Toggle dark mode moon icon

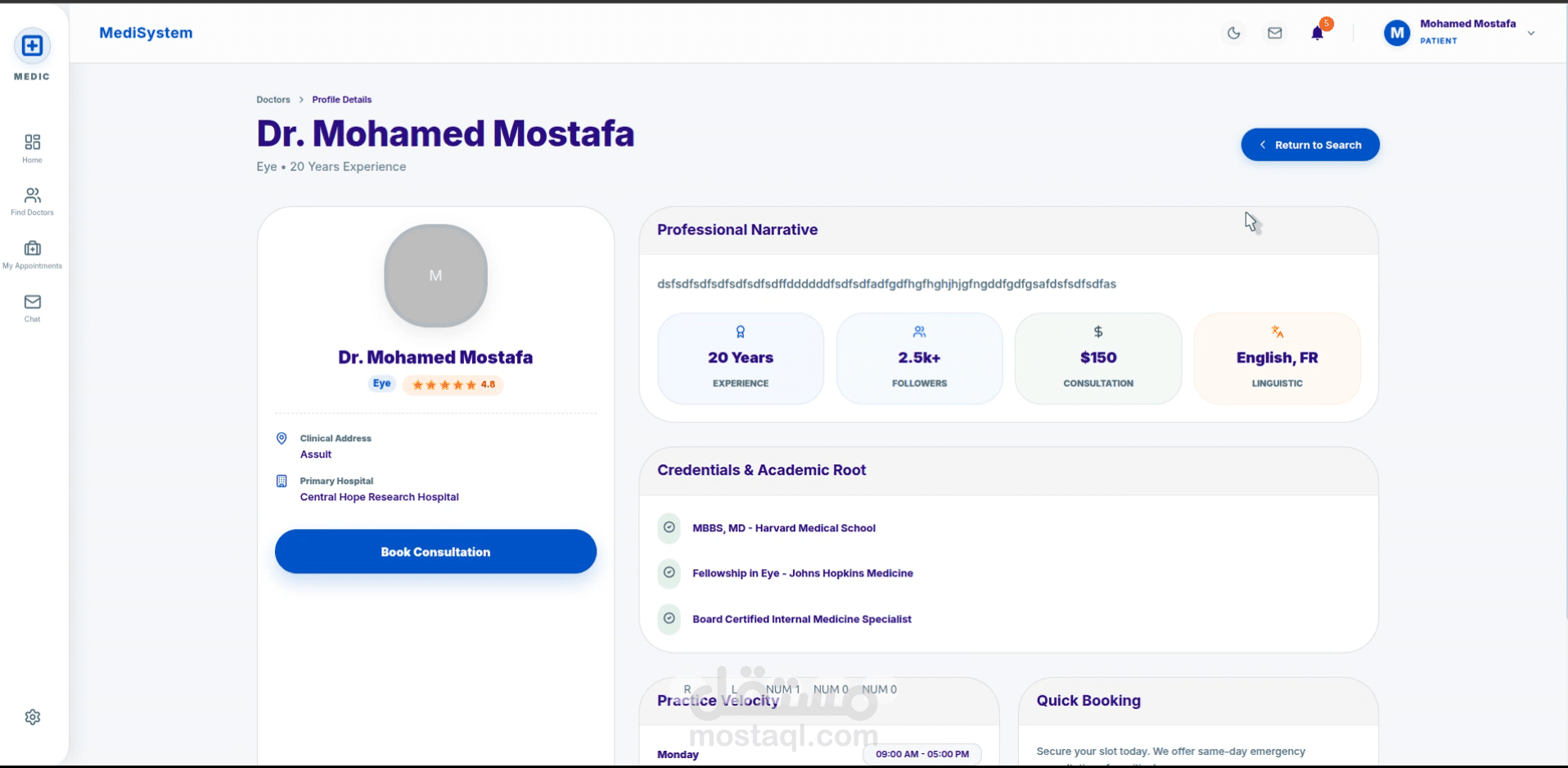point(1234,34)
